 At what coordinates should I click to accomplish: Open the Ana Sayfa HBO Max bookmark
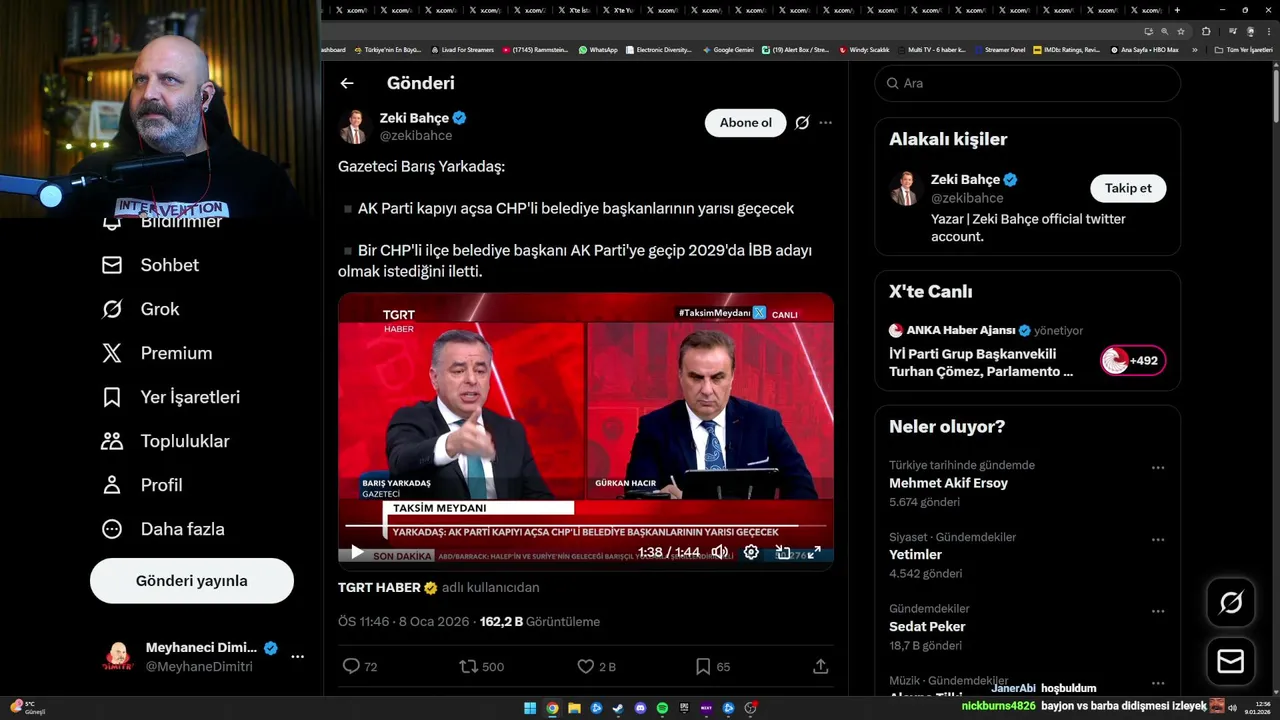coord(1144,50)
